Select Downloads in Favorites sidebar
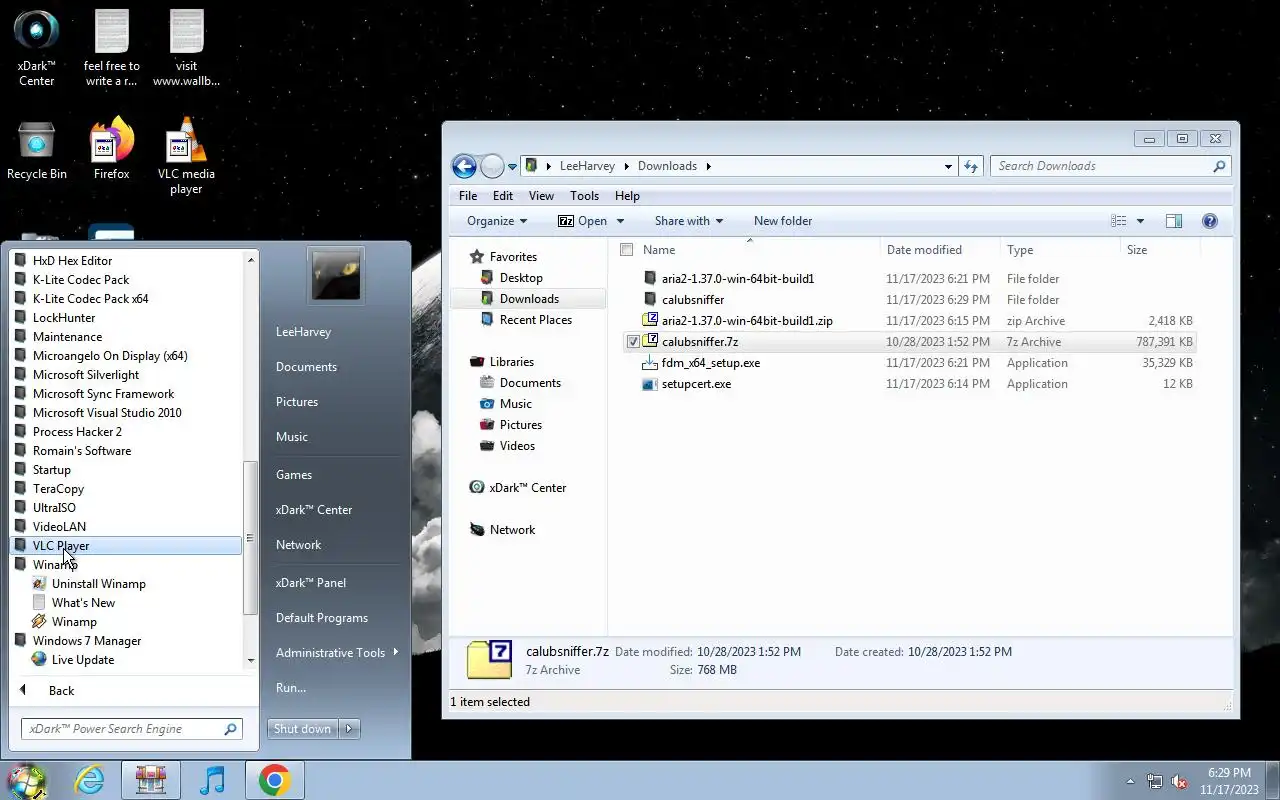The width and height of the screenshot is (1280, 800). pyautogui.click(x=529, y=299)
